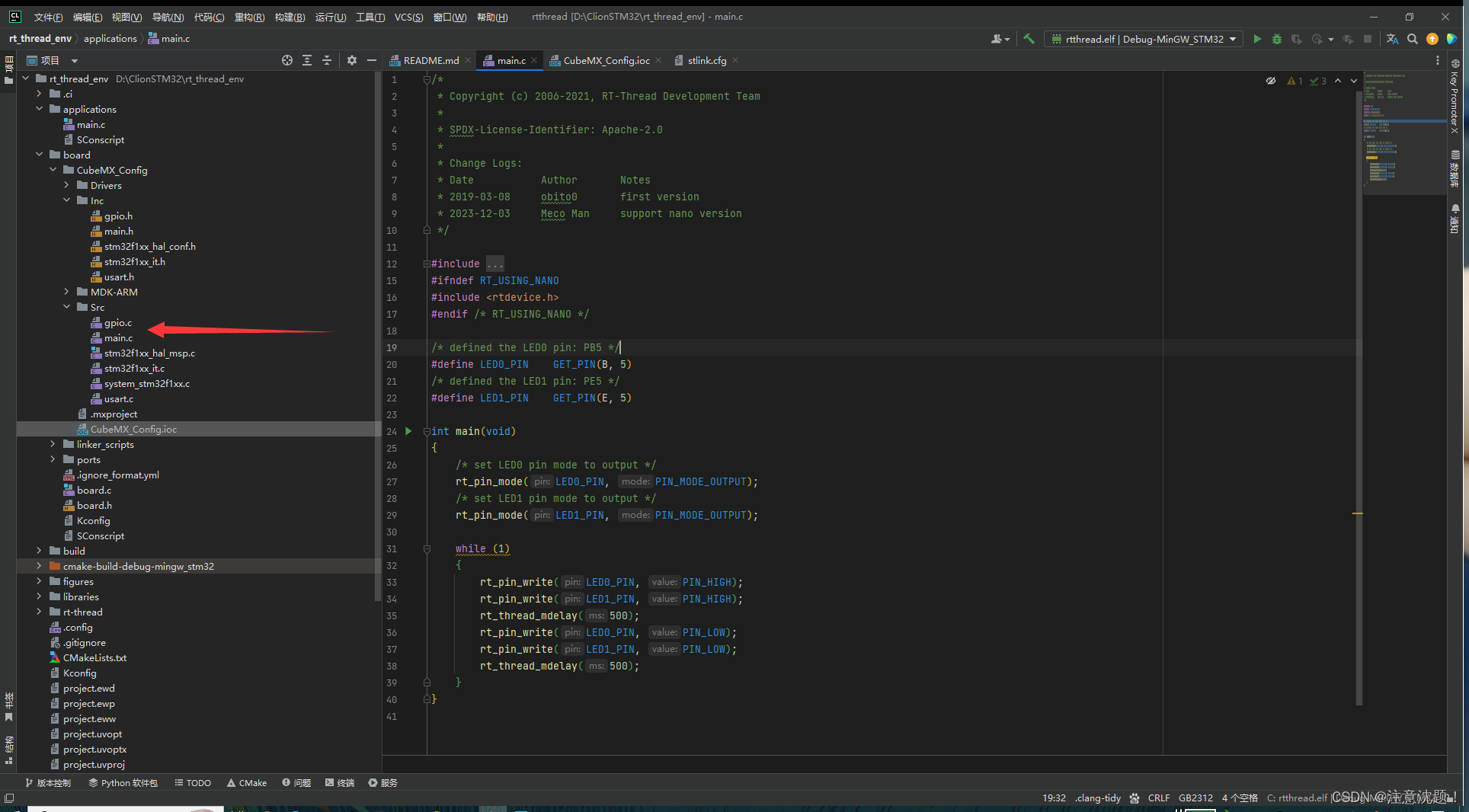This screenshot has height=812, width=1469.
Task: Expand the cmake-build-debug-mingw_stm32 folder
Action: 39,566
